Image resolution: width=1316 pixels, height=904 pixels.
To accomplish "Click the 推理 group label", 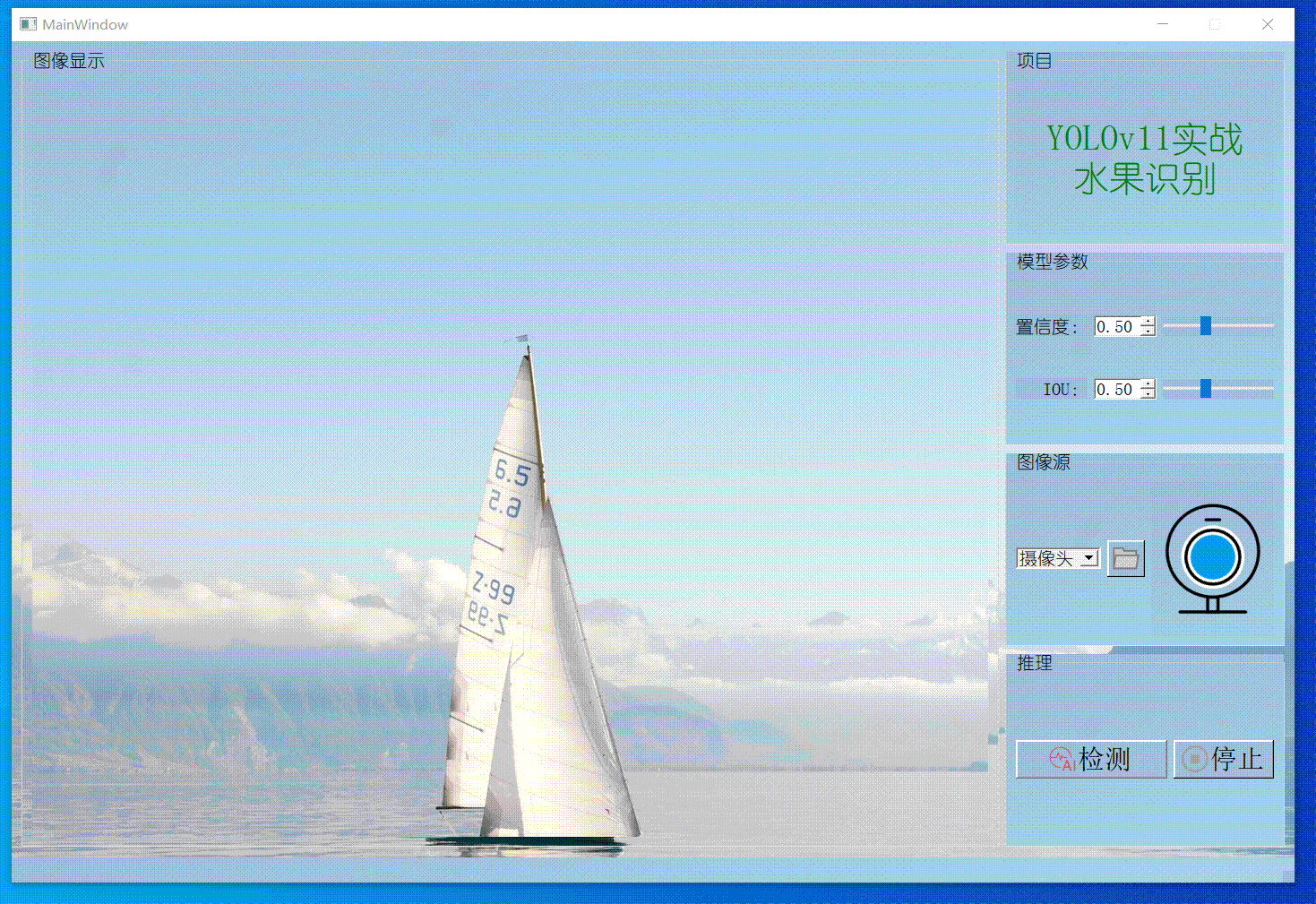I will tap(1035, 663).
